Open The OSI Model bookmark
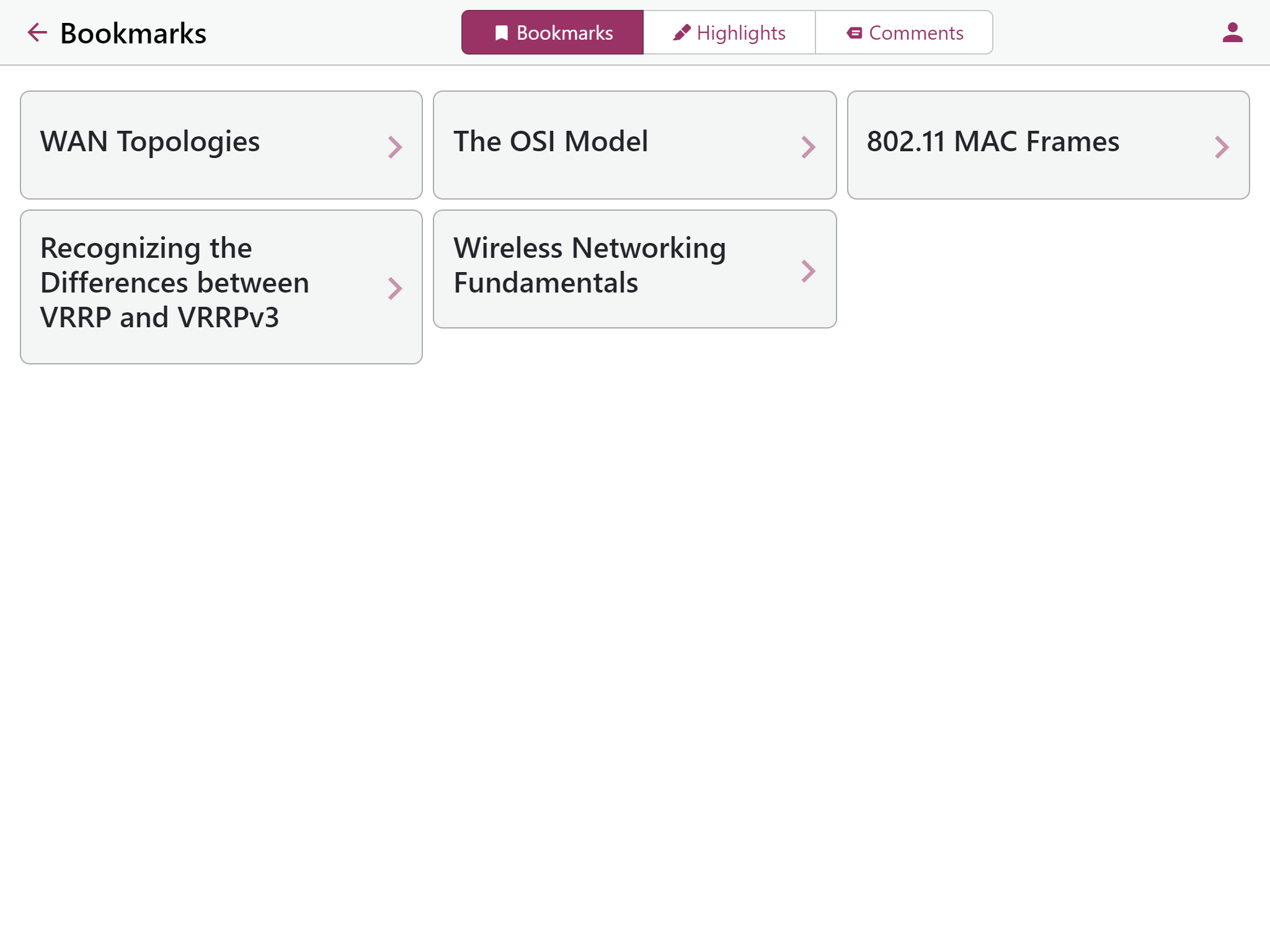This screenshot has width=1270, height=952. click(x=635, y=145)
